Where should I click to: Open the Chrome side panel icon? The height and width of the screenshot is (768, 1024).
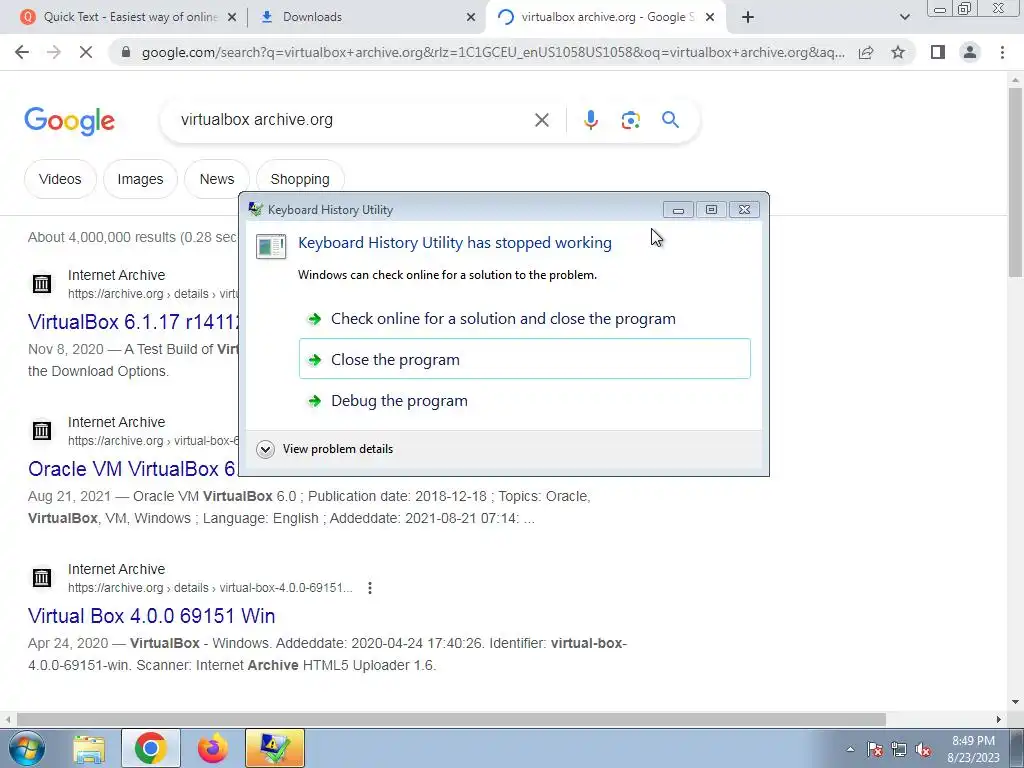(x=938, y=52)
